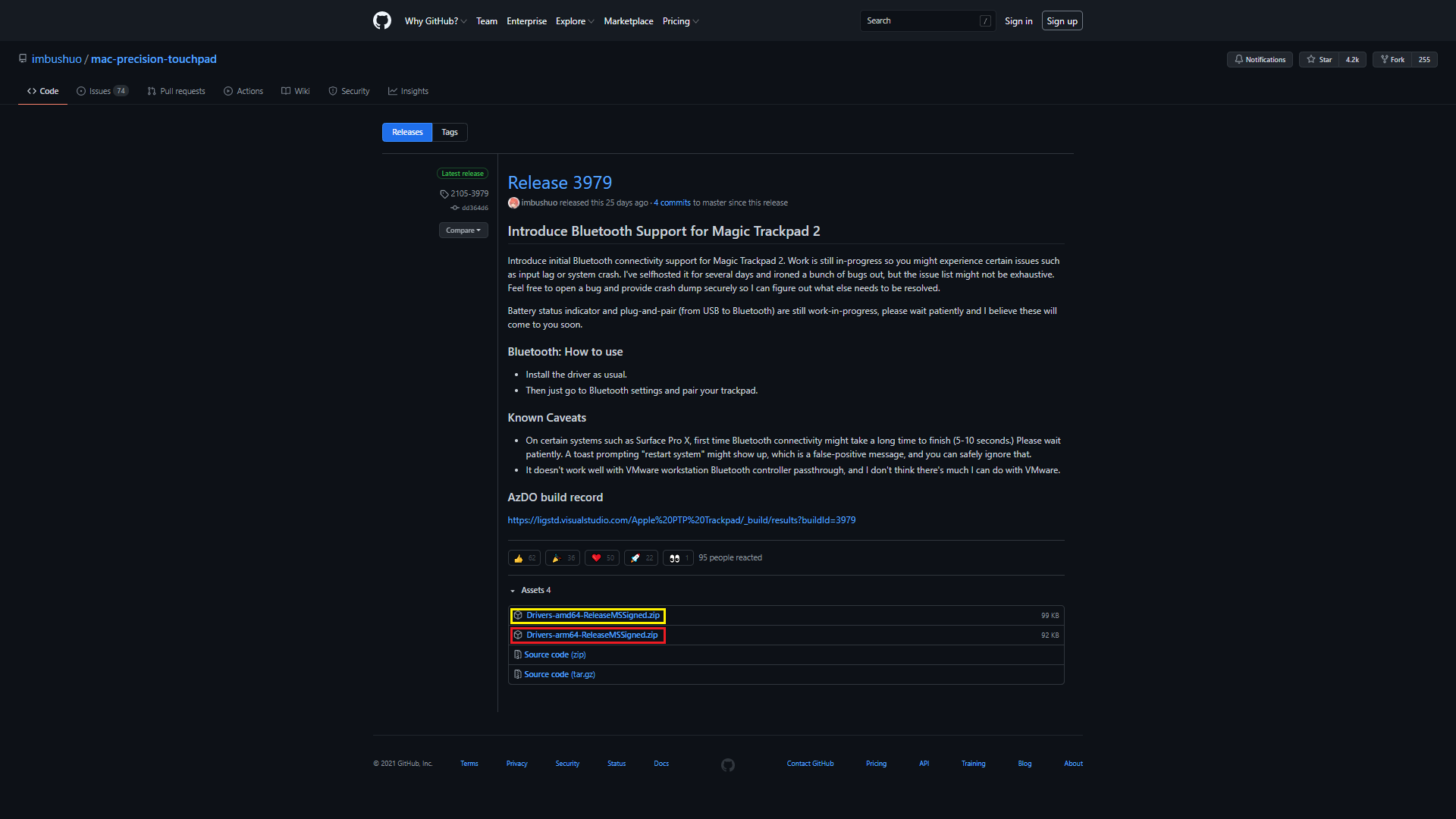This screenshot has height=819, width=1456.
Task: Click the thumbs up reaction emoji
Action: click(519, 558)
